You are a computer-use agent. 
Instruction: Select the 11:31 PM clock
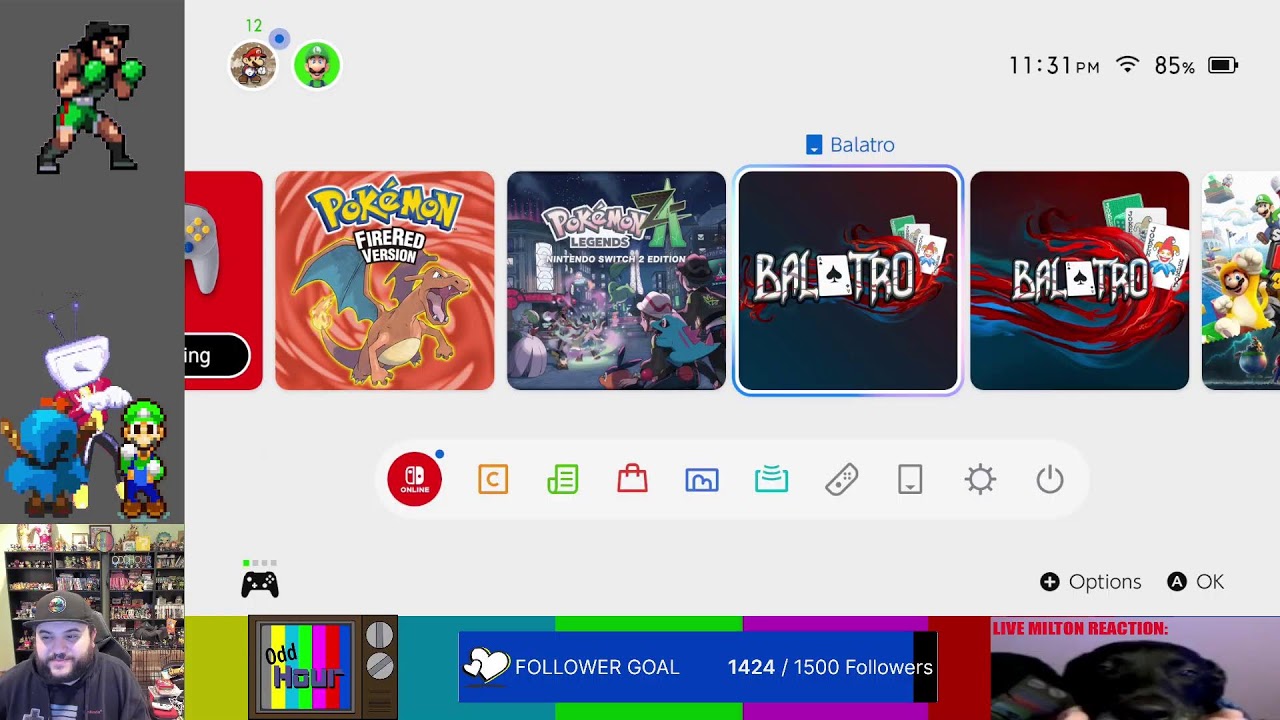point(1054,66)
